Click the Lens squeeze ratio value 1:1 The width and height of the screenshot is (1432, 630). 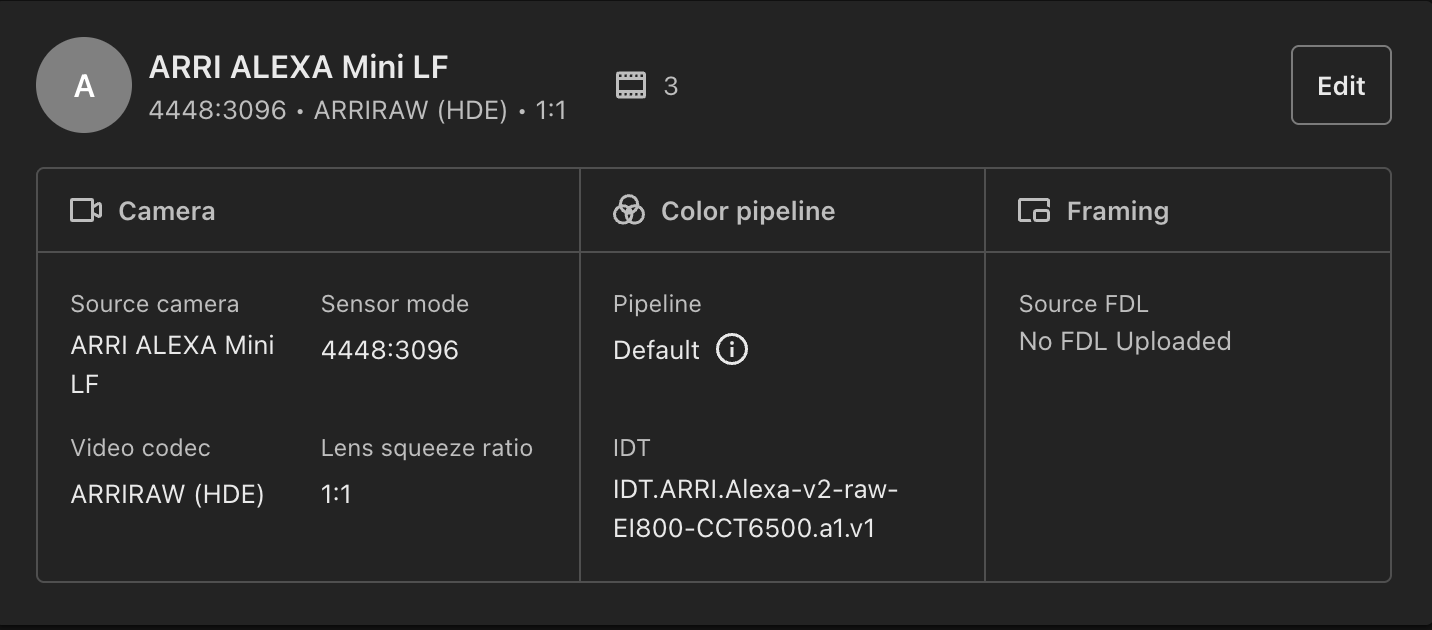[x=336, y=494]
